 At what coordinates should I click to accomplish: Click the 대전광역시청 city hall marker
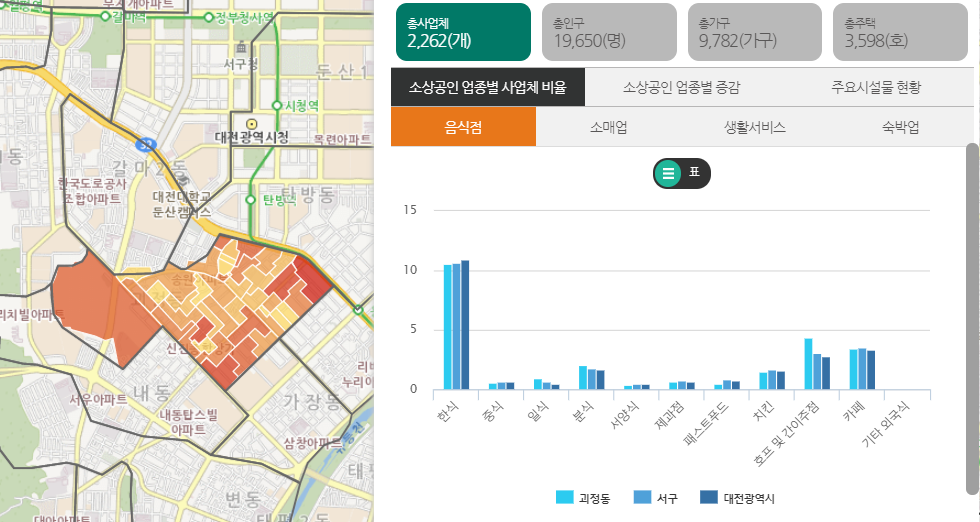[x=251, y=124]
